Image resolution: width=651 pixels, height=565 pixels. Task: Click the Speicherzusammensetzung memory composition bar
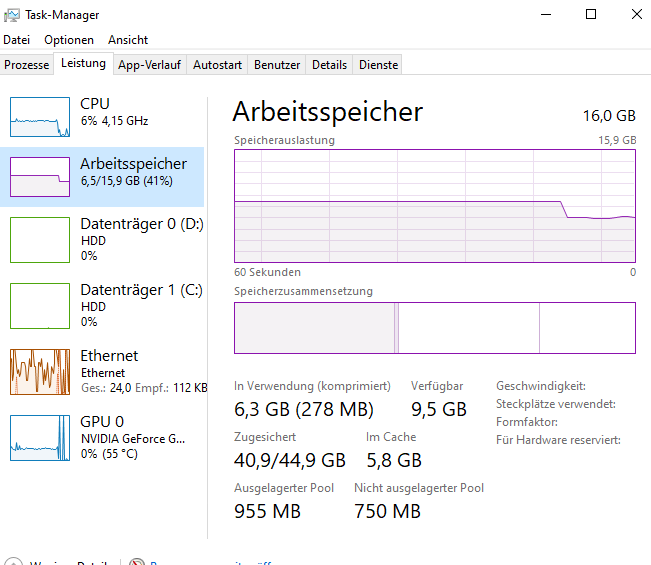[435, 328]
